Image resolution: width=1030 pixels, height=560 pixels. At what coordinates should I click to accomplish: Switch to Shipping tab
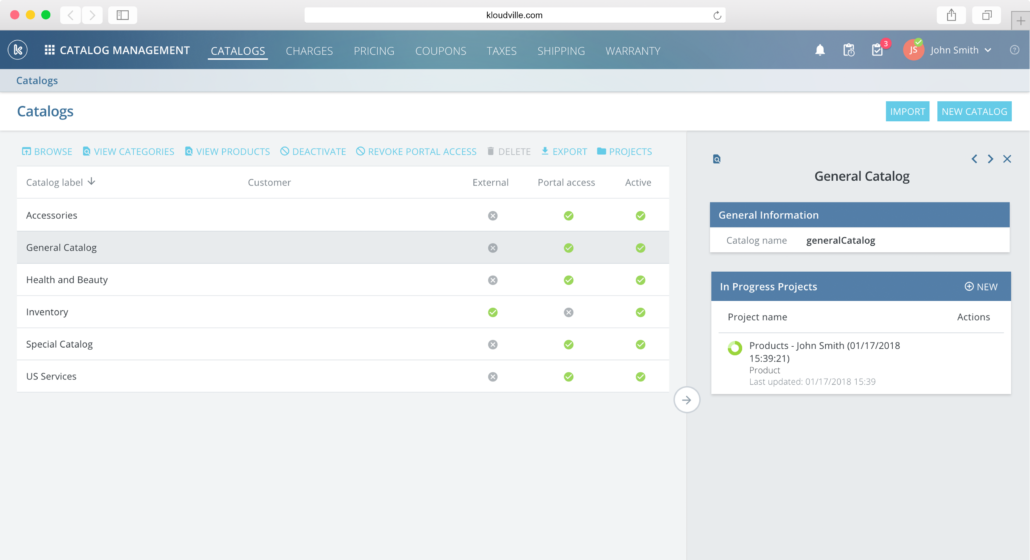561,51
